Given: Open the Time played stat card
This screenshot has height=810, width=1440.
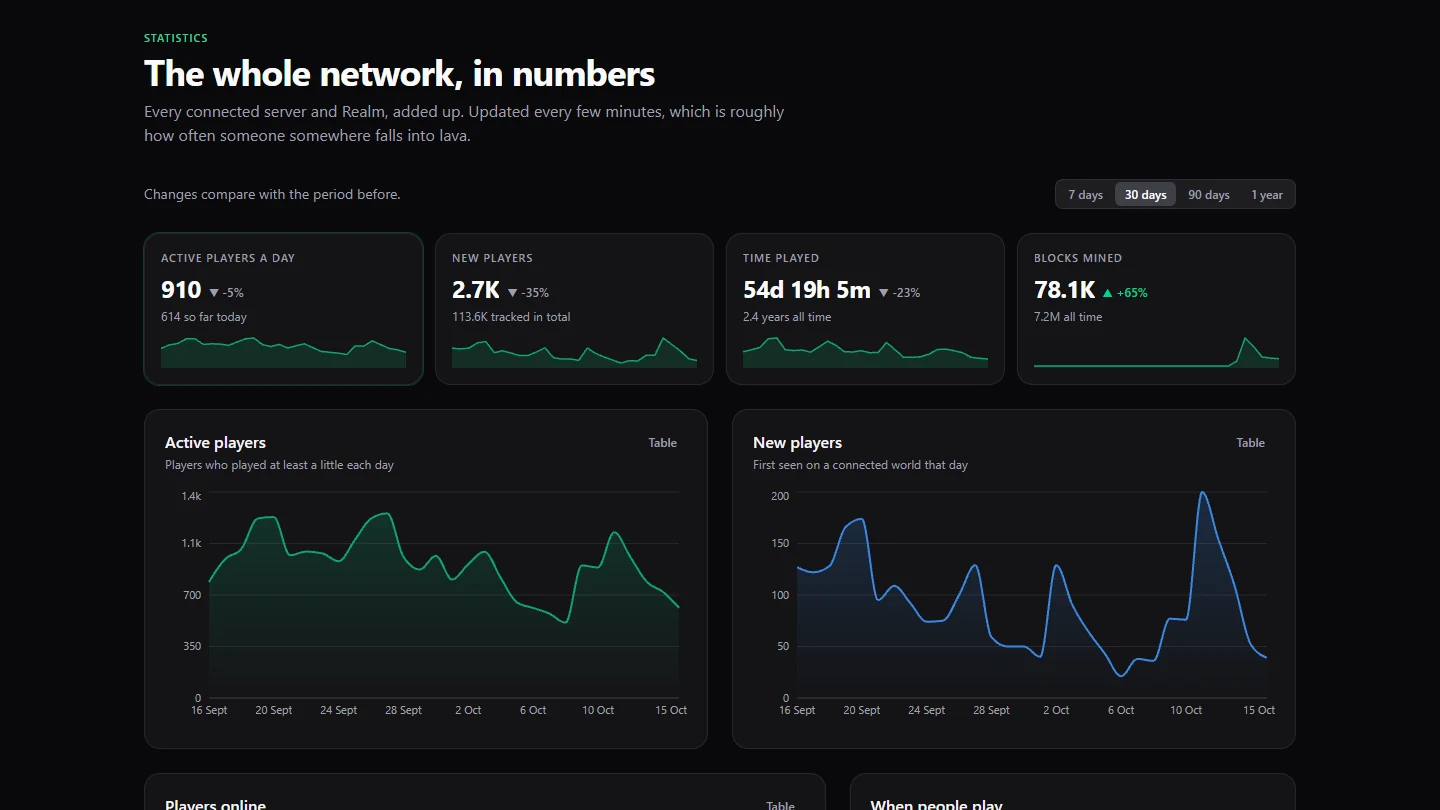Looking at the screenshot, I should click(x=865, y=309).
